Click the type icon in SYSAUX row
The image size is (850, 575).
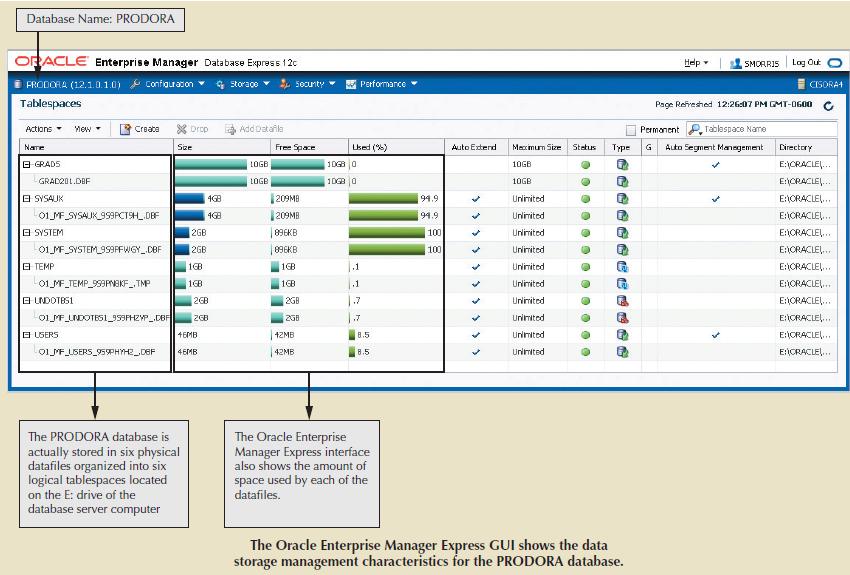[x=622, y=199]
